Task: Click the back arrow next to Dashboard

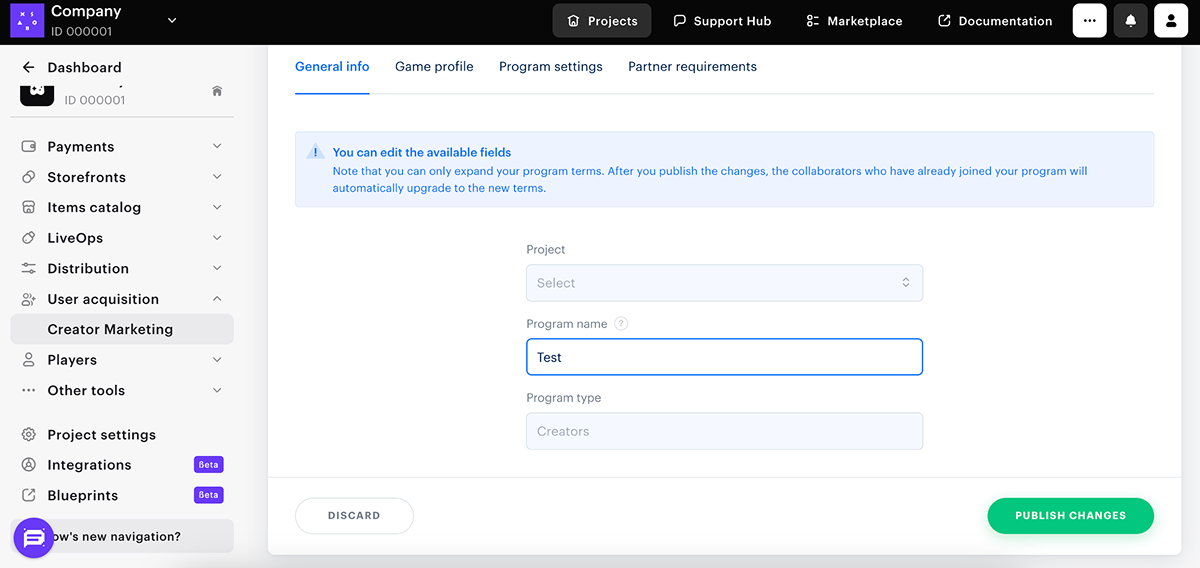Action: tap(28, 67)
